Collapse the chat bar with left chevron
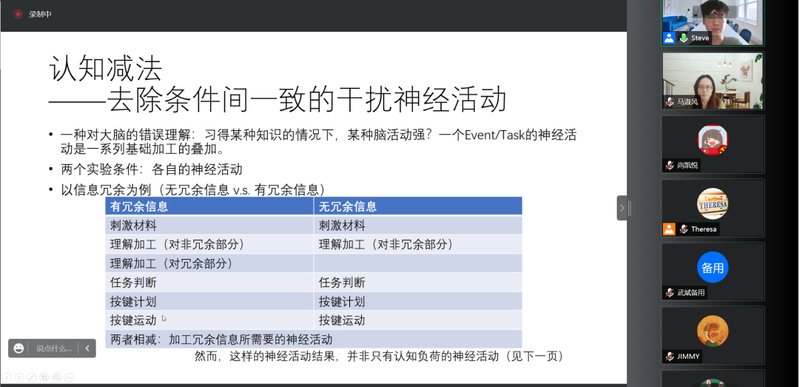 [87, 348]
